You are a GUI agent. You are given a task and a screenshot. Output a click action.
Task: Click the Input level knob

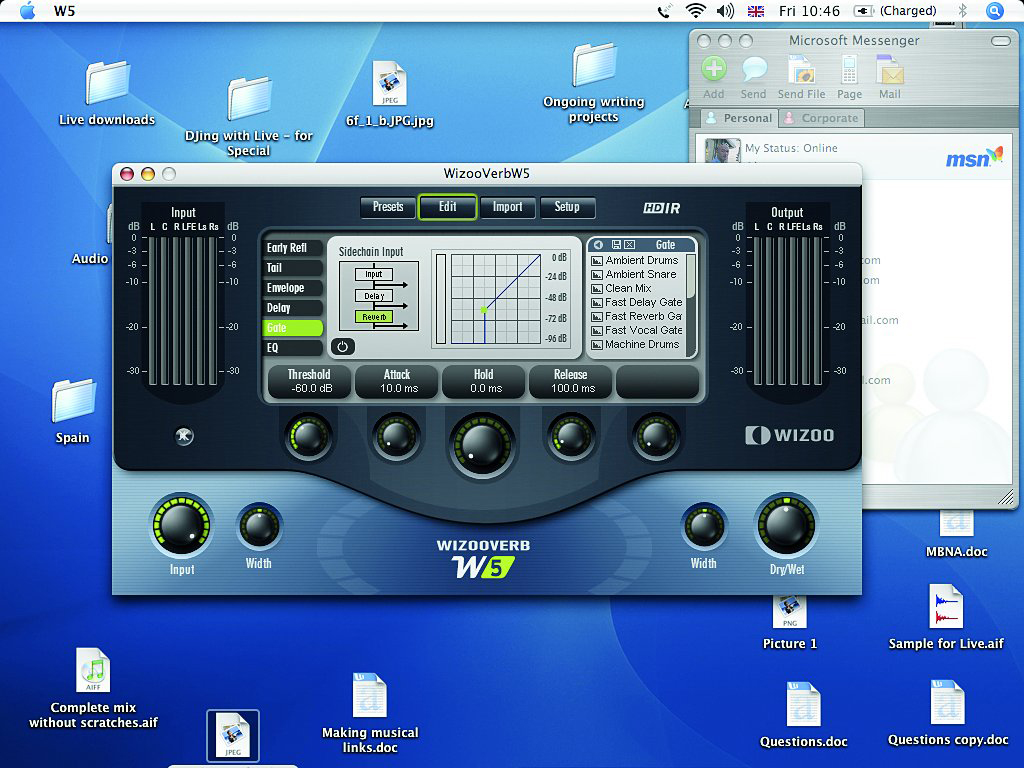pos(182,526)
